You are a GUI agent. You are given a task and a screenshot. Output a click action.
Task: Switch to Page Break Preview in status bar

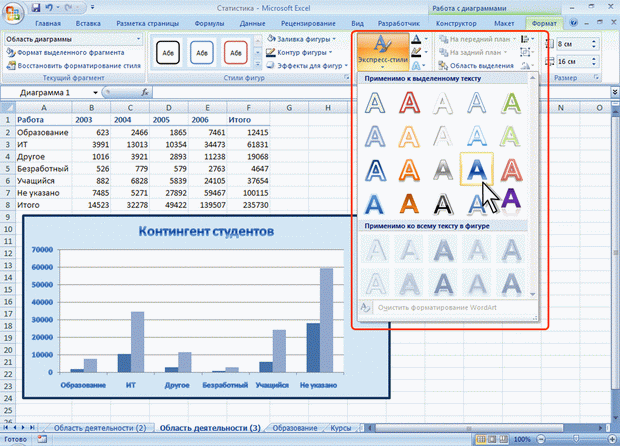(x=503, y=439)
